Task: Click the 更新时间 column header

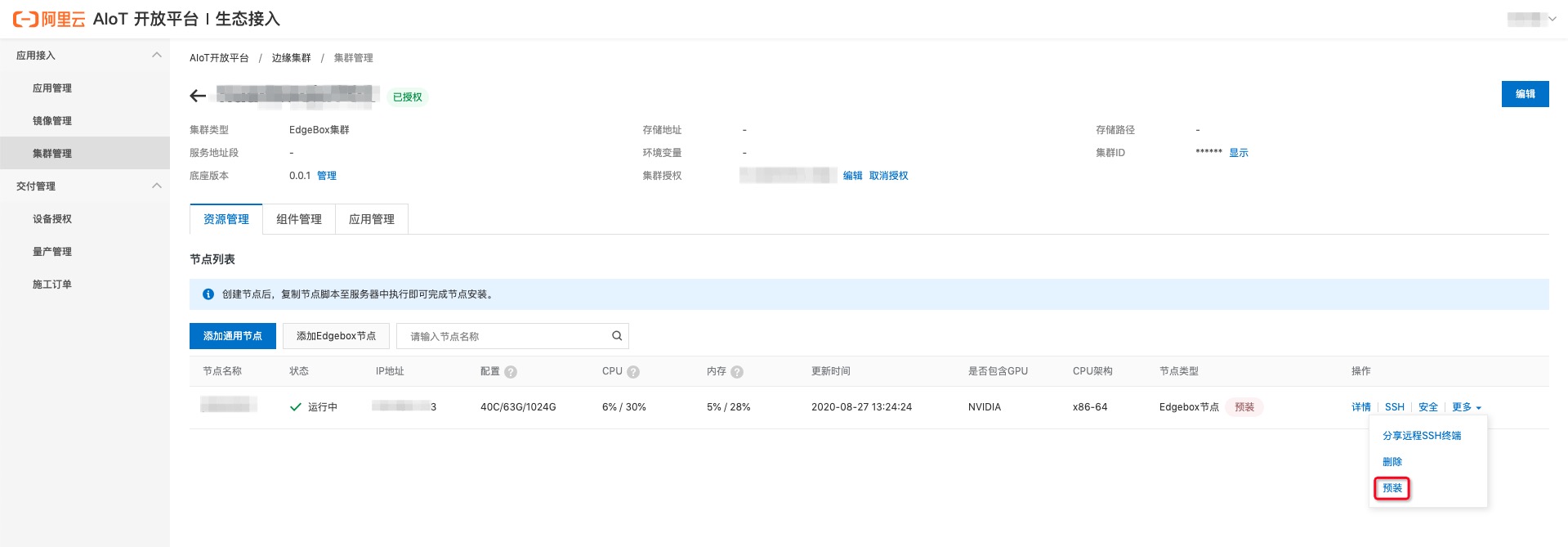Action: pyautogui.click(x=831, y=371)
